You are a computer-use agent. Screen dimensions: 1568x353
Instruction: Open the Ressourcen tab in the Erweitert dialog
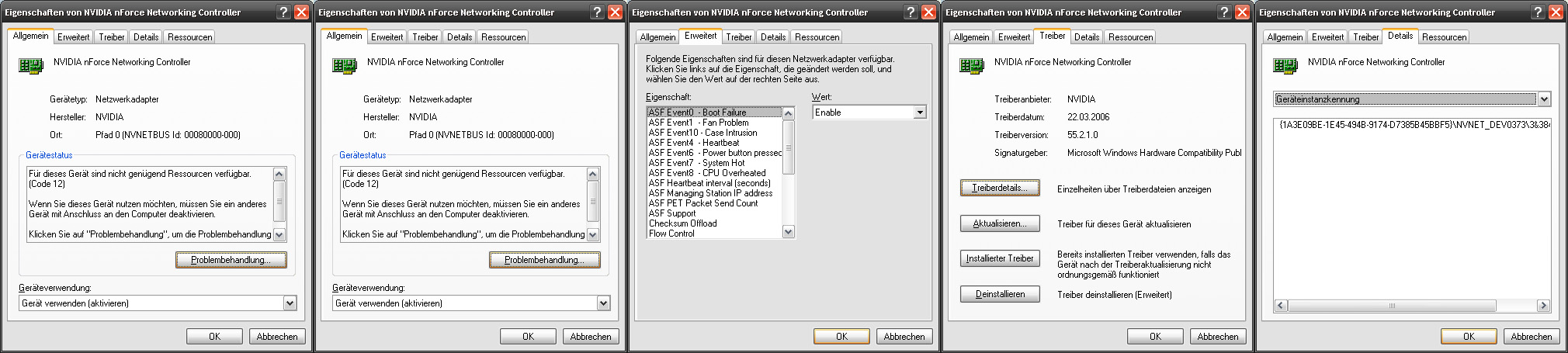pos(817,37)
